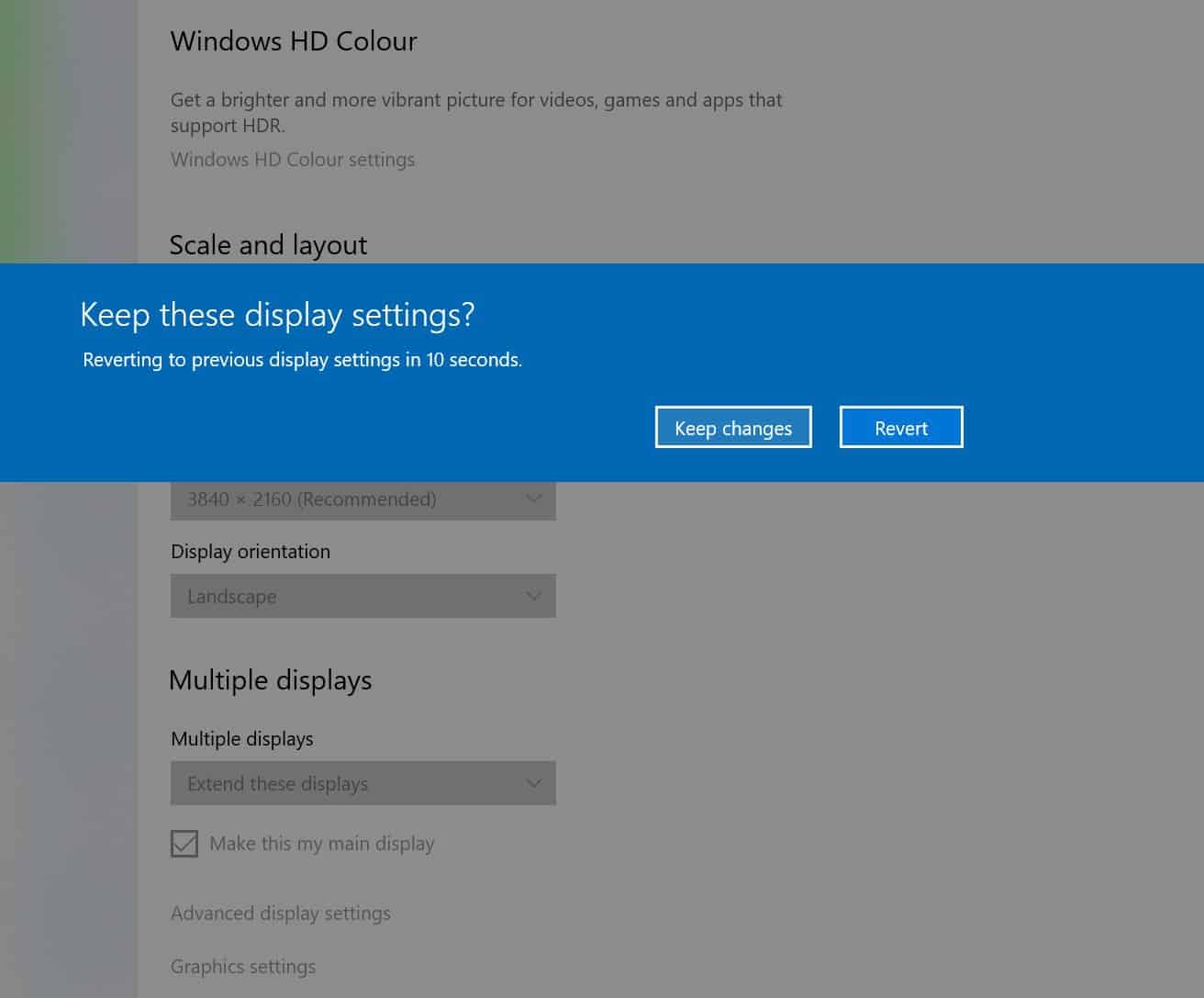
Task: Click the "Scale and layout" section heading
Action: (268, 244)
